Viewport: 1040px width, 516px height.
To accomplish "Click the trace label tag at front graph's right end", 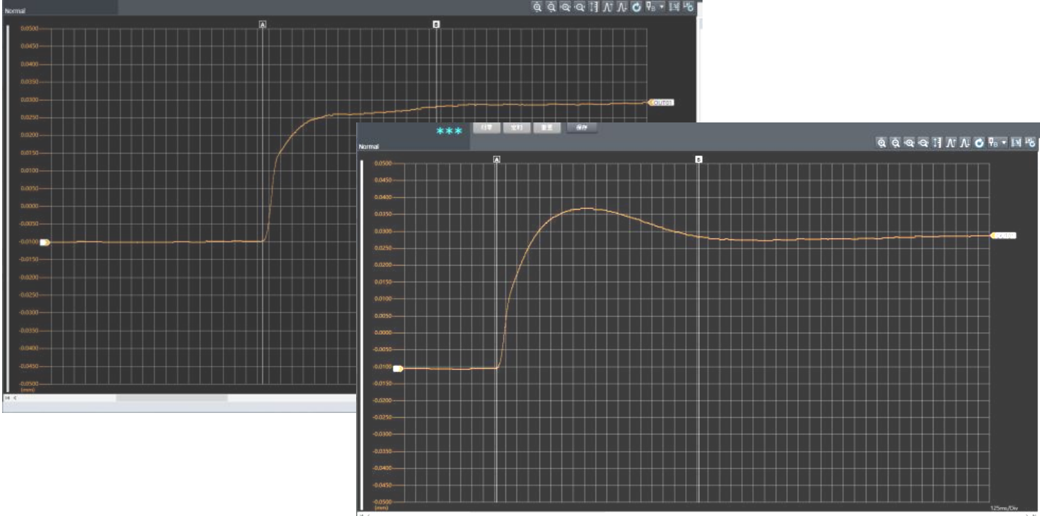I will tap(1005, 235).
